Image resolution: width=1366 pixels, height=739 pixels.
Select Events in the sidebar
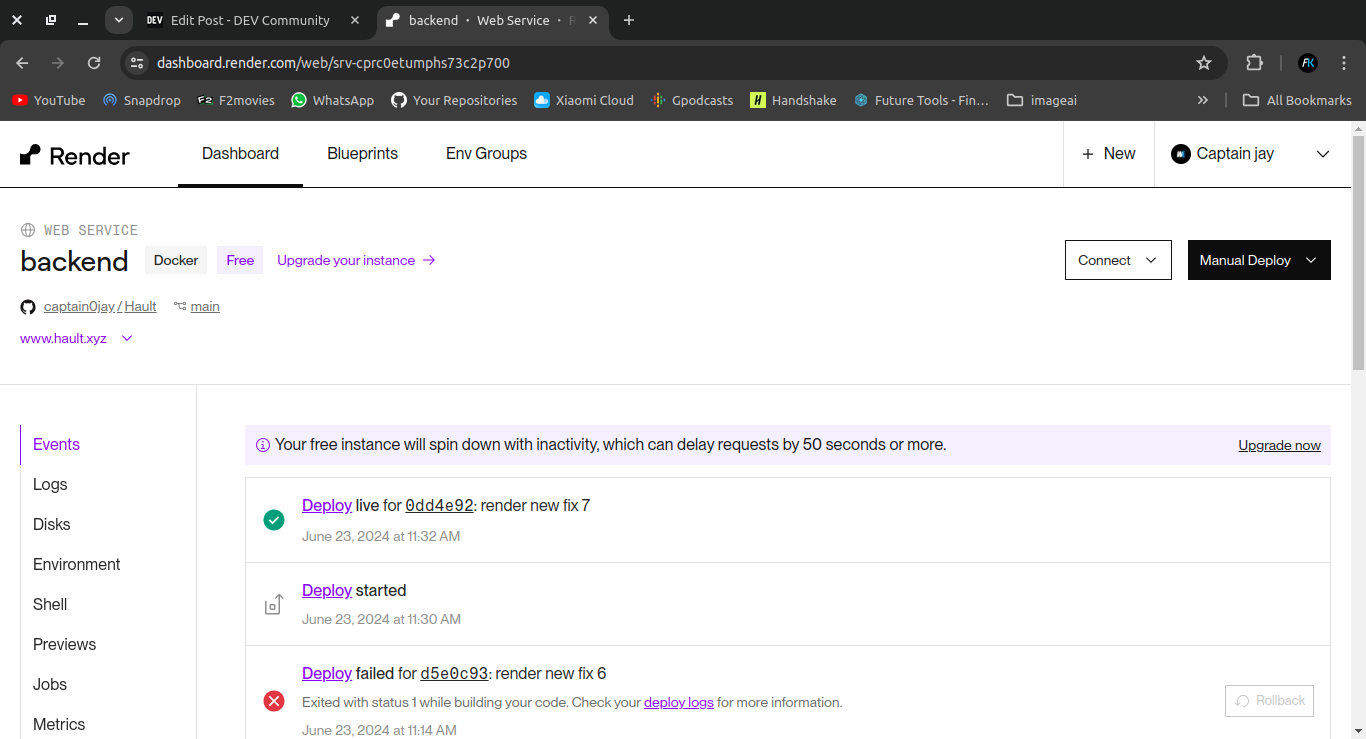tap(56, 445)
